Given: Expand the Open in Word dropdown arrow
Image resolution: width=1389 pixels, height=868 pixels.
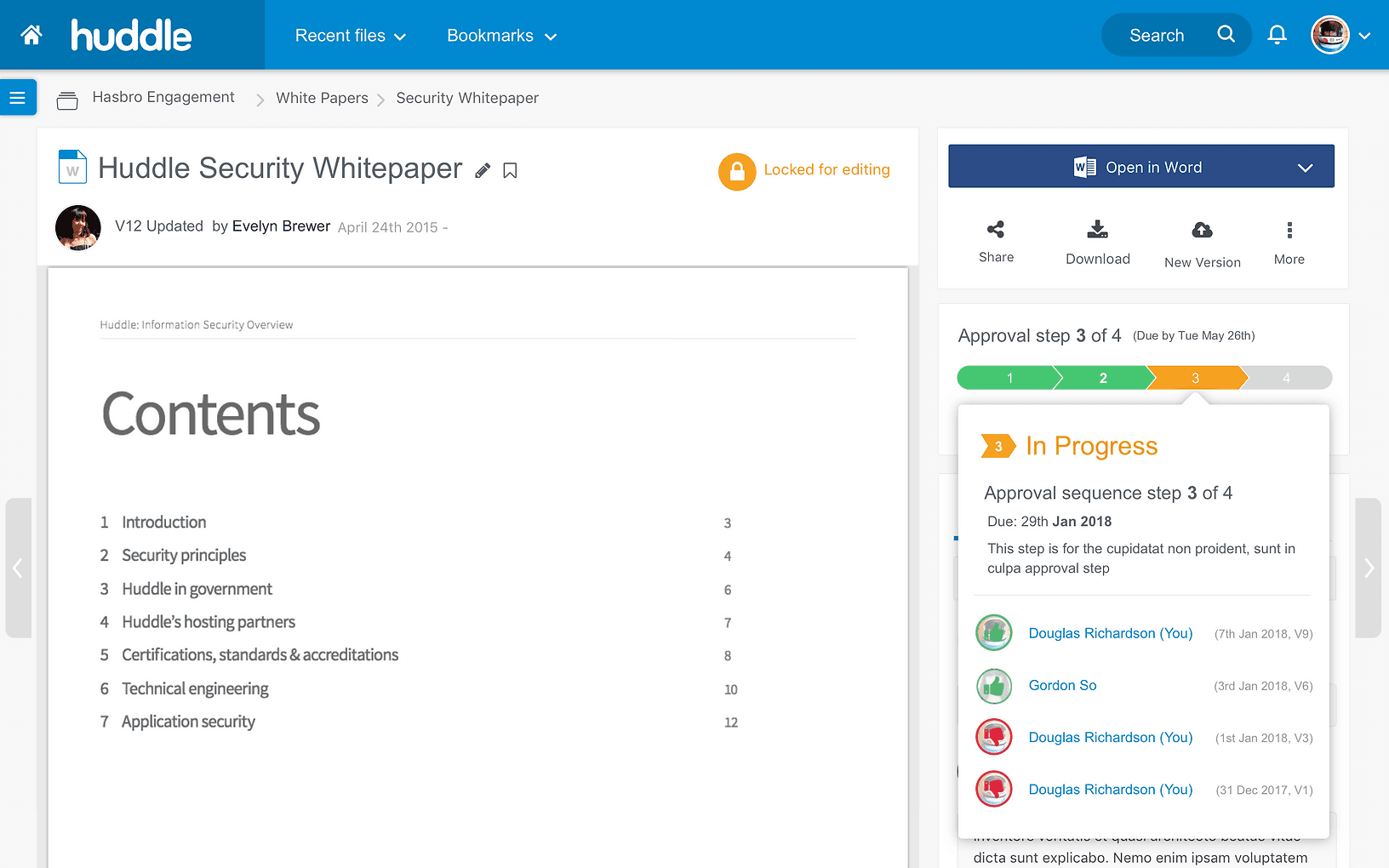Looking at the screenshot, I should click(x=1305, y=168).
